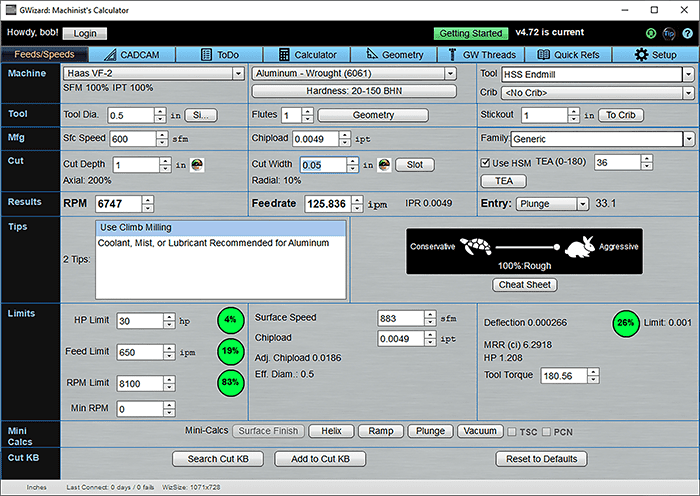Click the Calculator tab icon
The image size is (700, 496).
284,55
